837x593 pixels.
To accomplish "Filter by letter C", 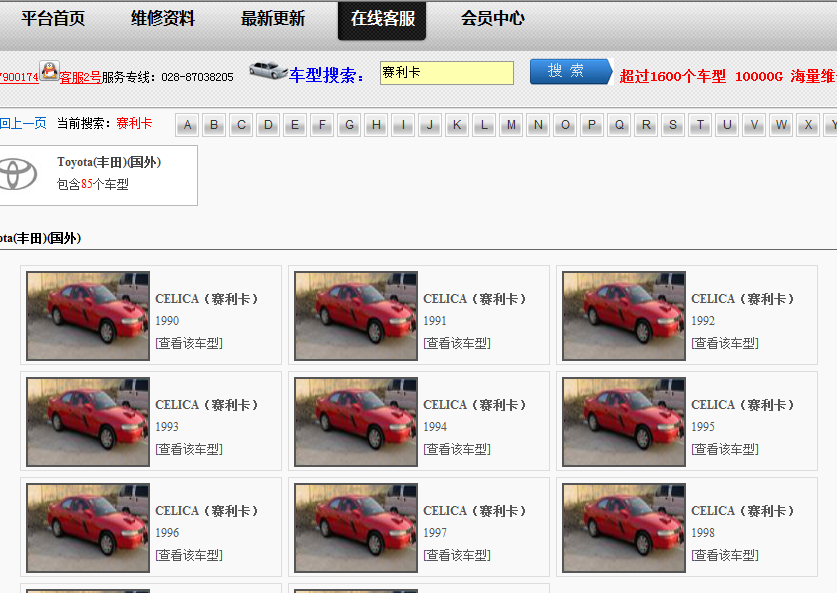I will point(241,125).
